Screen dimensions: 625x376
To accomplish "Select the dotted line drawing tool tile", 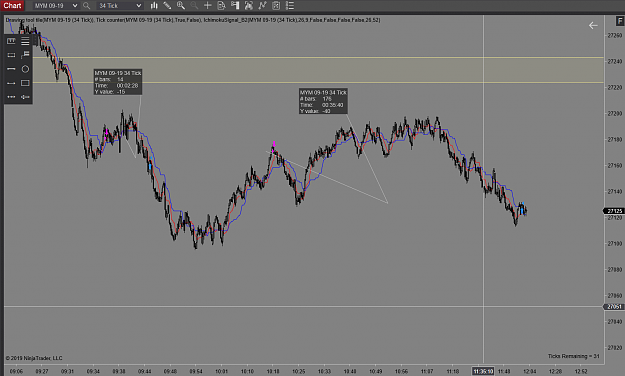I will tap(11, 97).
